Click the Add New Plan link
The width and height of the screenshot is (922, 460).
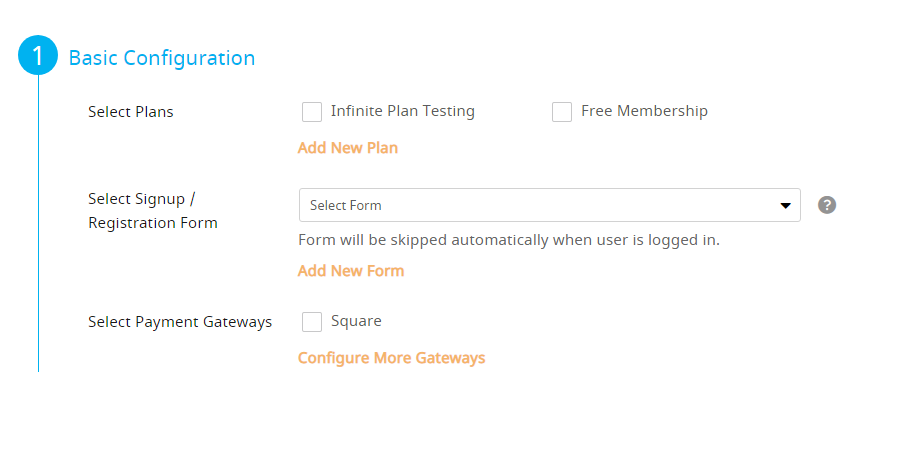click(348, 148)
